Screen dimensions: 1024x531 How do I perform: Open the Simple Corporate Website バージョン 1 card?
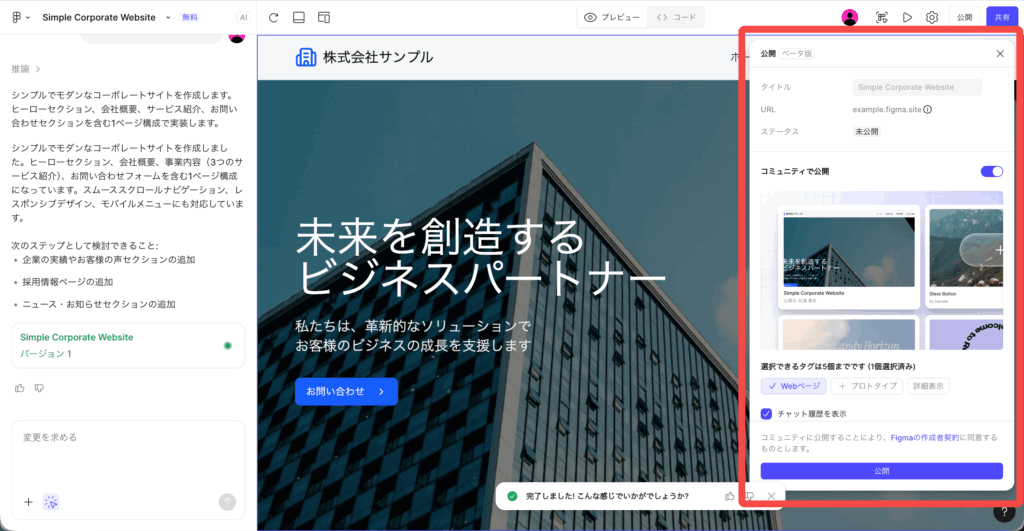click(128, 346)
